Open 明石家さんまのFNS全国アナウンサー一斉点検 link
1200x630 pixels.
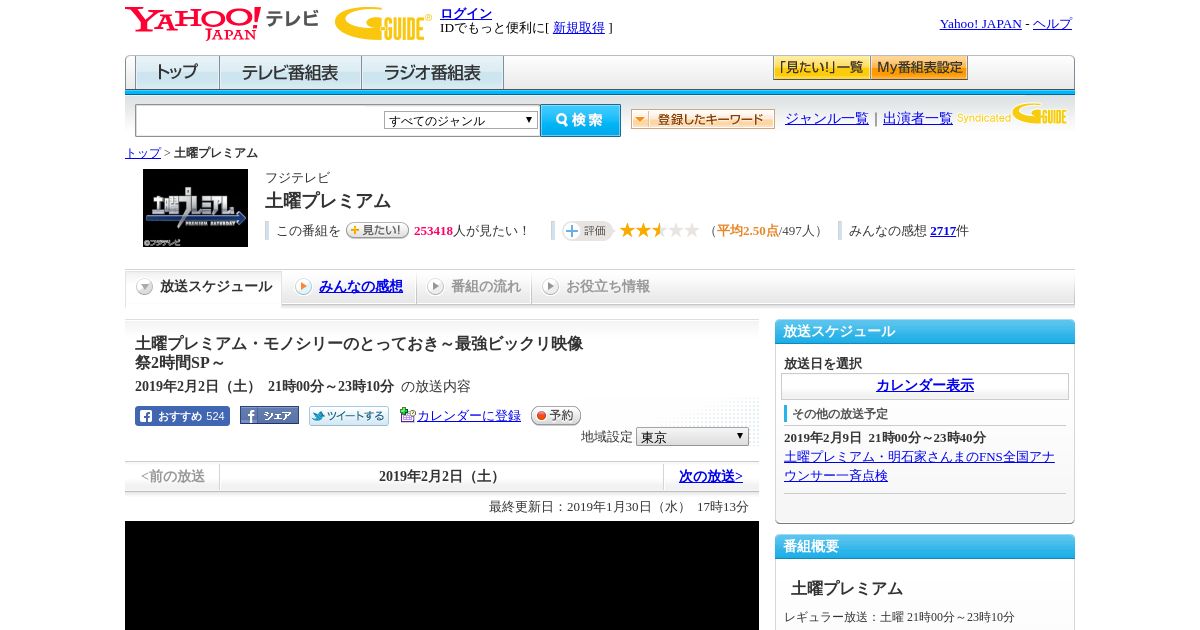click(919, 466)
